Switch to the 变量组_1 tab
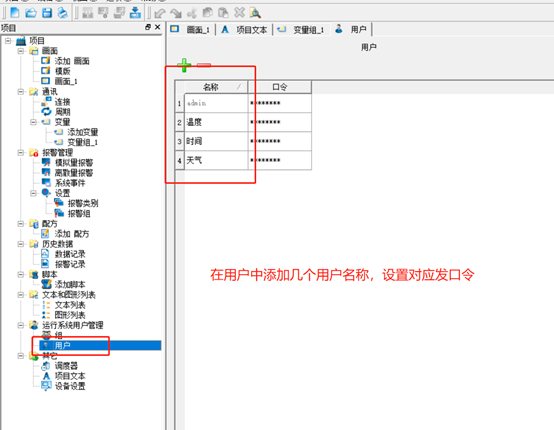Image resolution: width=554 pixels, height=430 pixels. coord(301,30)
